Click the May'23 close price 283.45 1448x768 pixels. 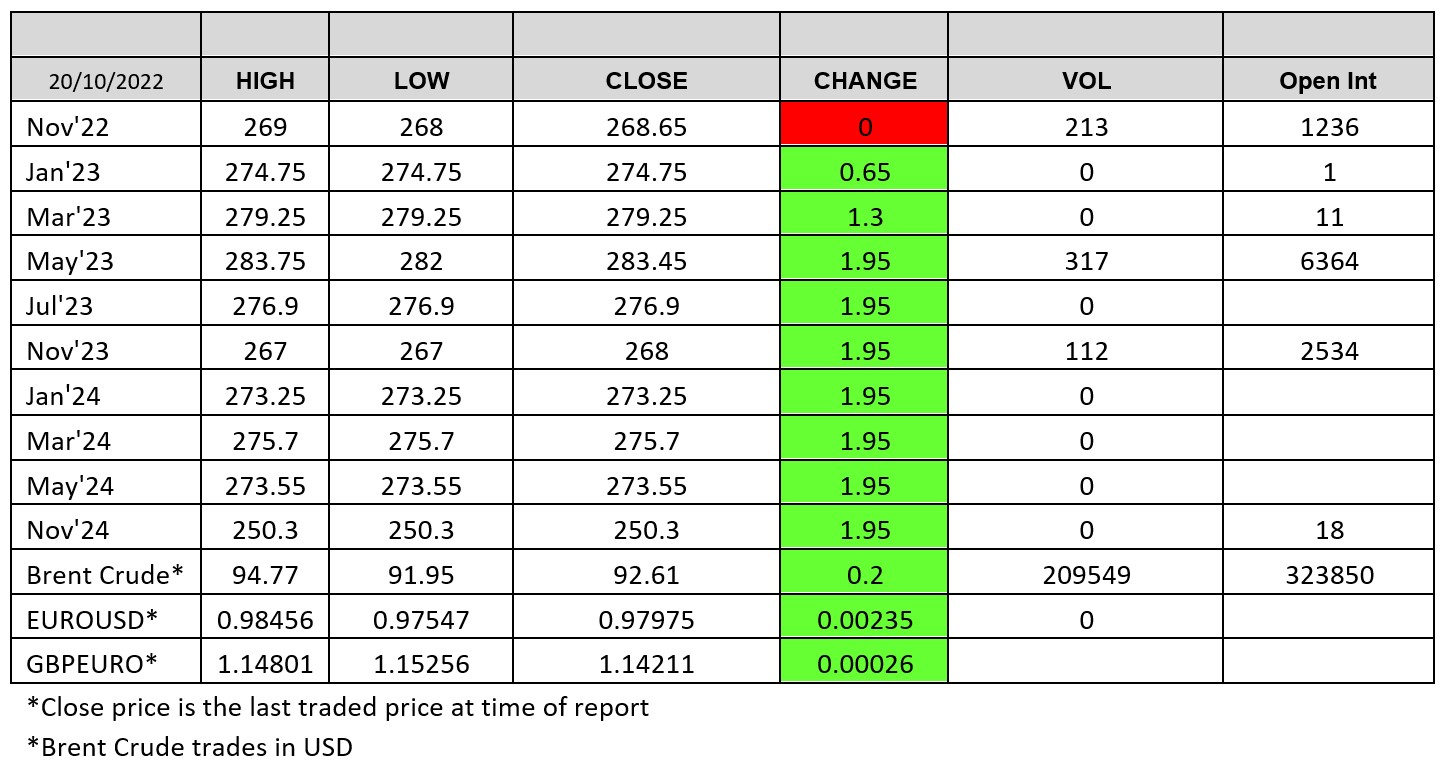tap(646, 261)
